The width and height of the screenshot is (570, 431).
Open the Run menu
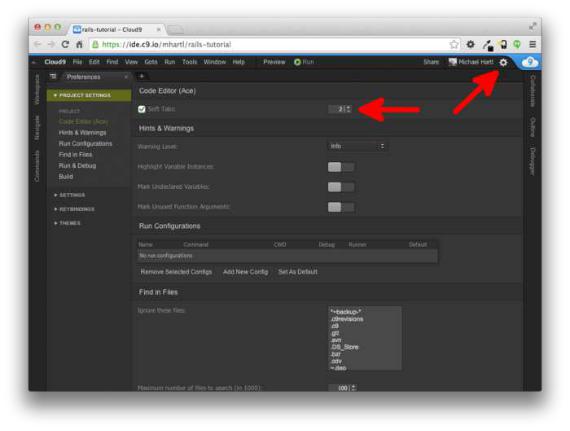170,62
